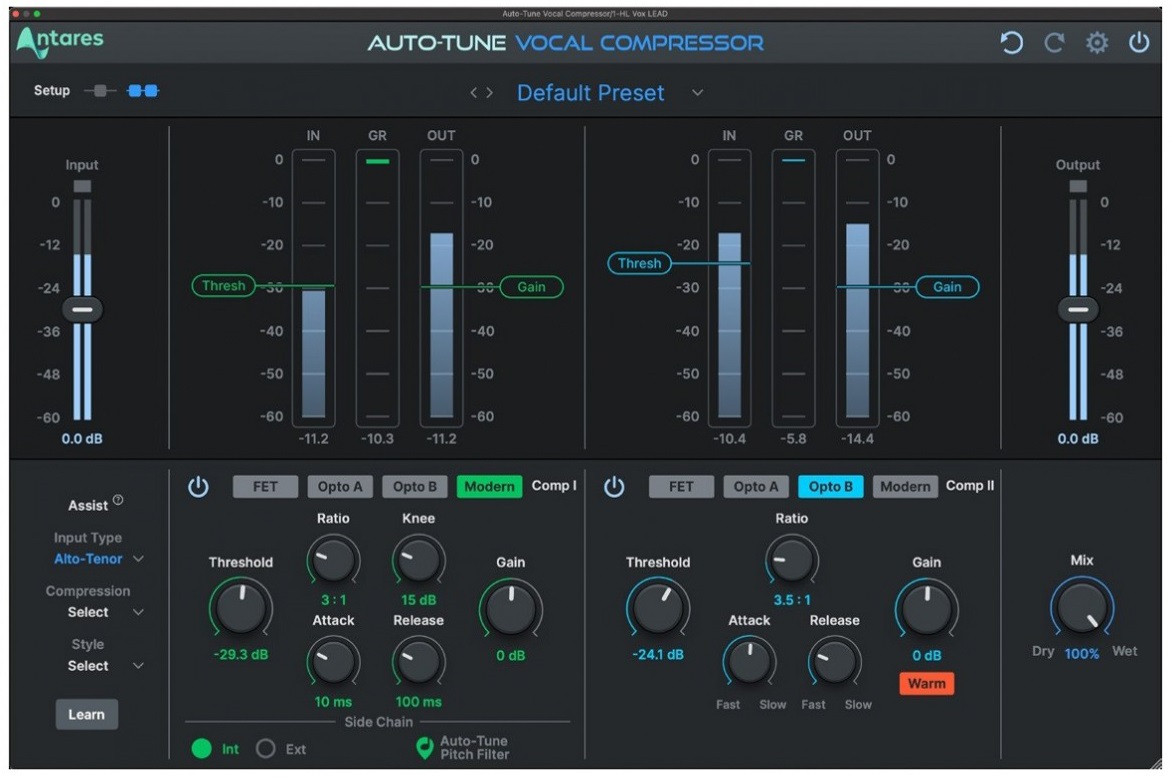This screenshot has height=777, width=1172.
Task: Click Comp II Attack knob
Action: point(749,662)
